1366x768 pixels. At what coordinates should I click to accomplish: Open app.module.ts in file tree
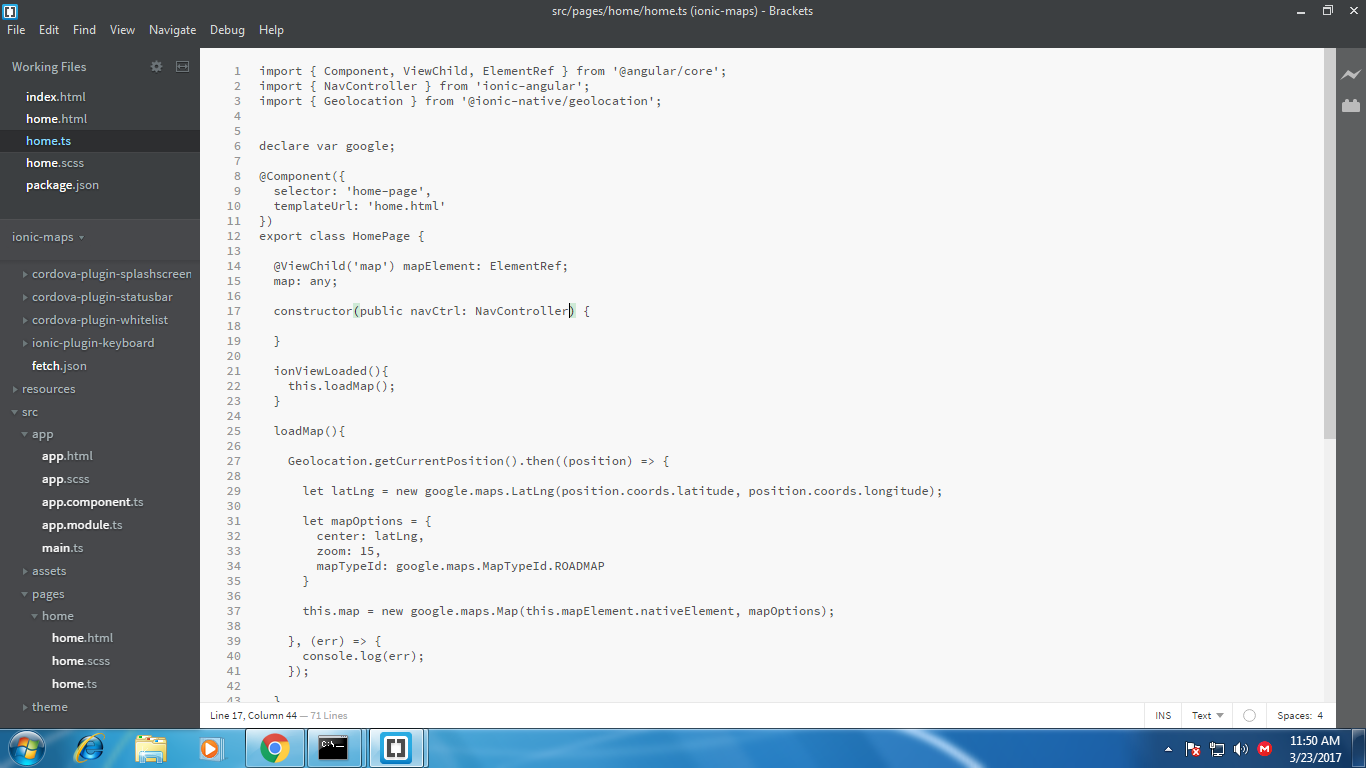click(82, 525)
